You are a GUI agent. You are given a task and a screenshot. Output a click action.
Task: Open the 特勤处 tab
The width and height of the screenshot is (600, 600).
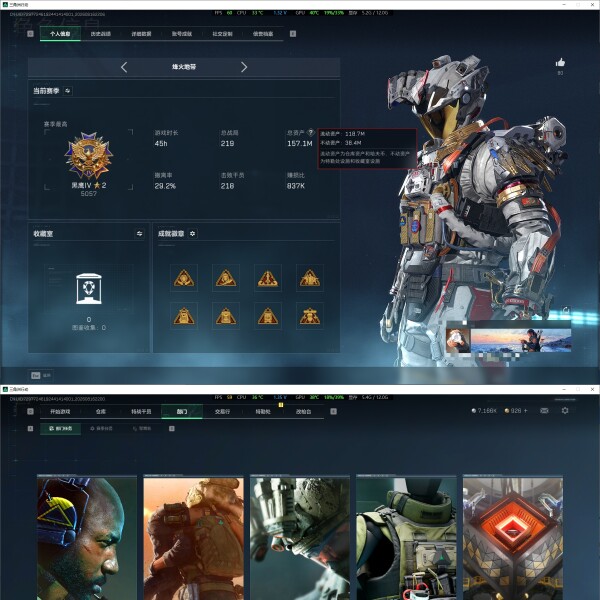263,411
